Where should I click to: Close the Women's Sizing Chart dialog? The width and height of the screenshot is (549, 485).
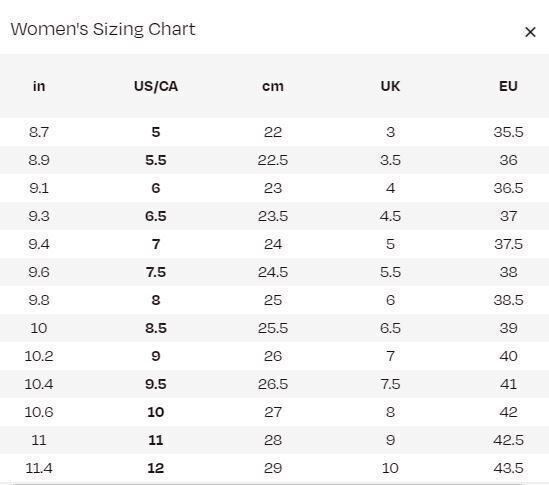click(x=530, y=32)
